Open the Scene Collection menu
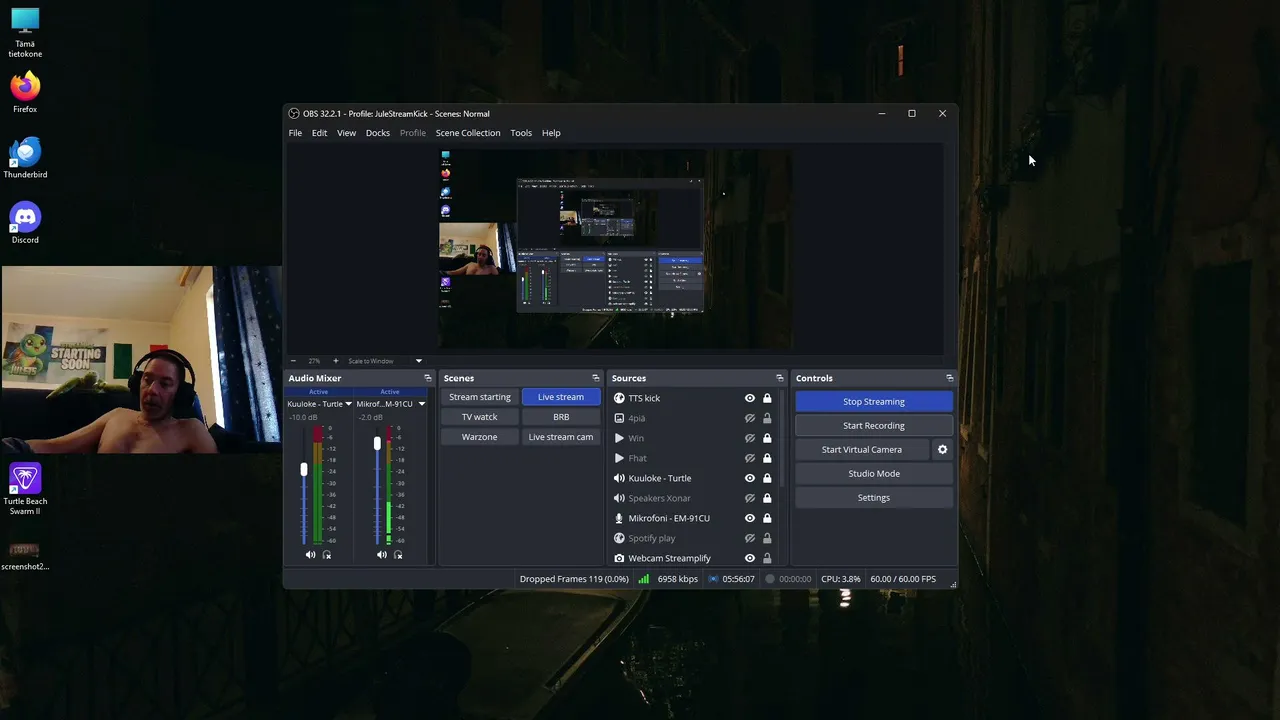 (468, 133)
